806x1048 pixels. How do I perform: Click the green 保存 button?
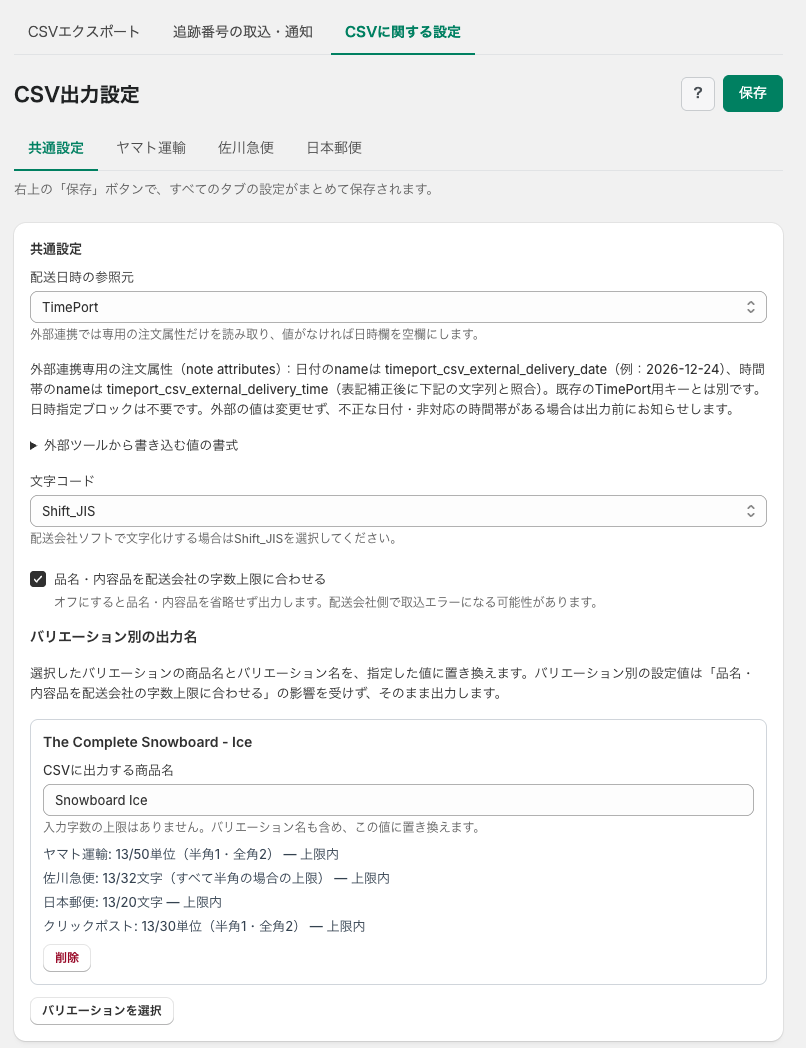(753, 93)
